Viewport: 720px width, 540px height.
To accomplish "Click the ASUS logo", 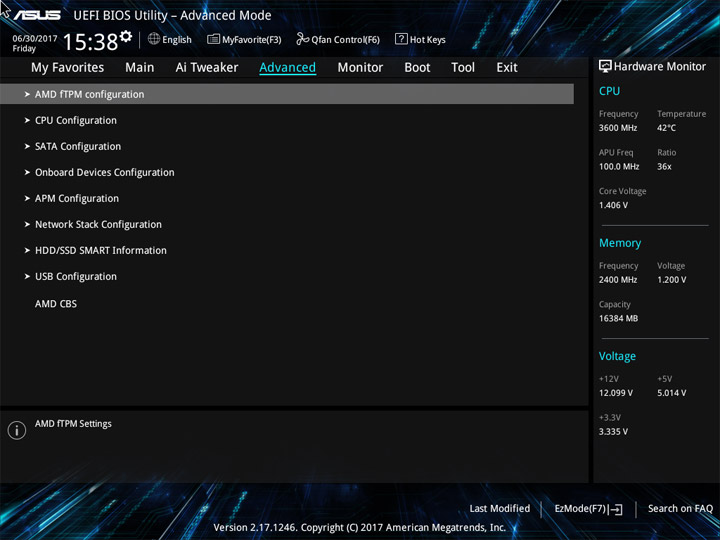I will coord(37,15).
